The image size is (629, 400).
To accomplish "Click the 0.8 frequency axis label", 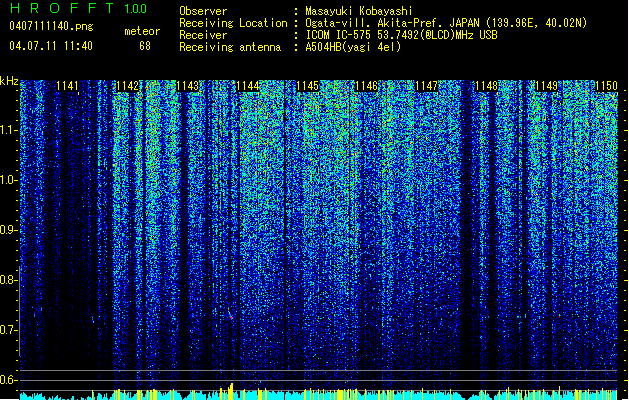I will coord(8,280).
